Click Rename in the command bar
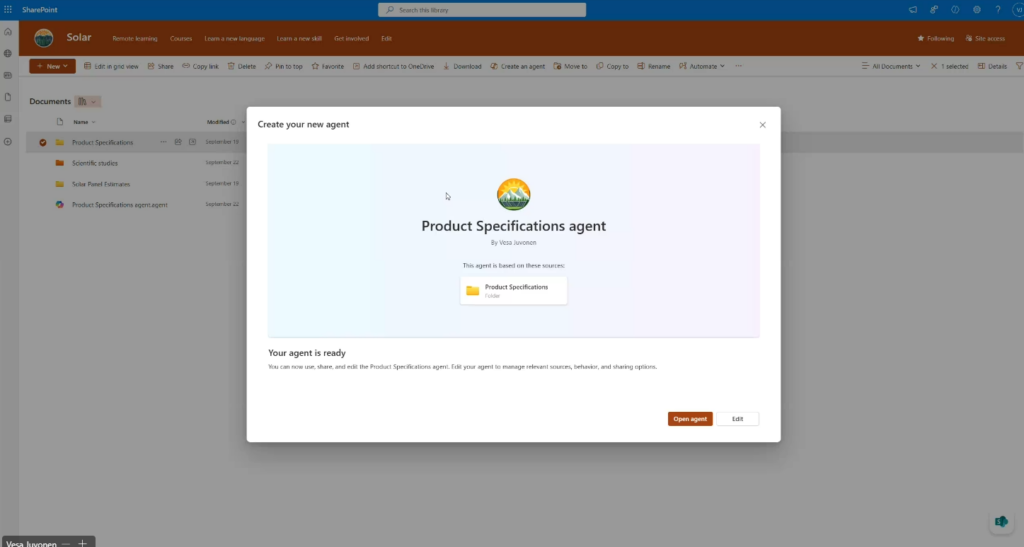The height and width of the screenshot is (547, 1024). (x=654, y=66)
